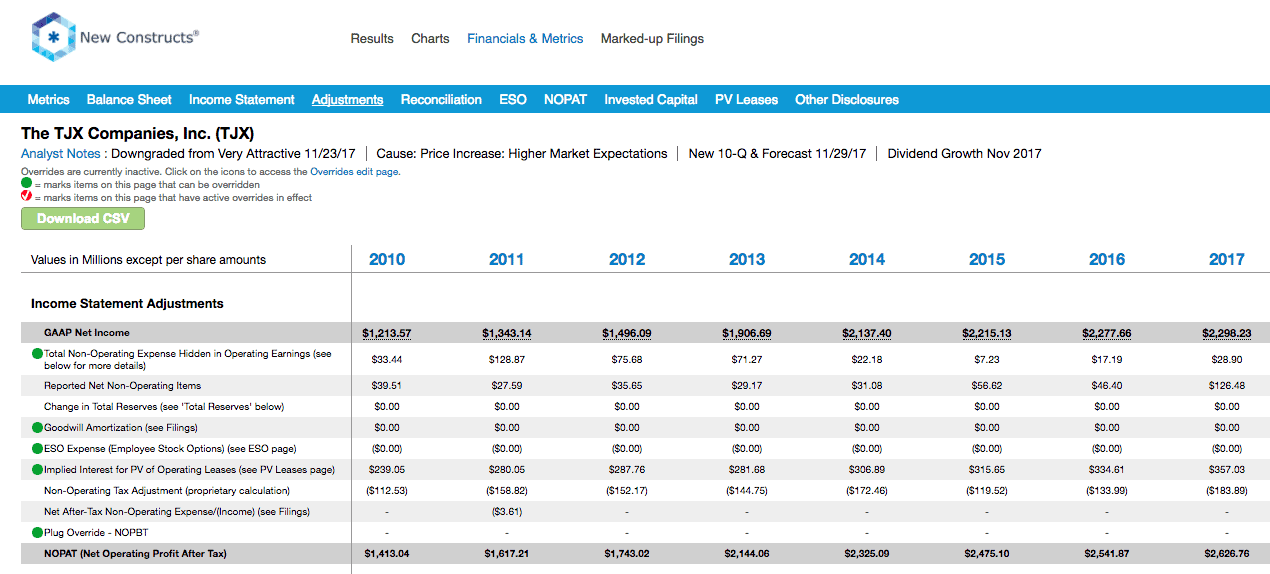Click 2016 NOPAT value $2,541.87
Image resolution: width=1270 pixels, height=574 pixels.
coord(1107,554)
